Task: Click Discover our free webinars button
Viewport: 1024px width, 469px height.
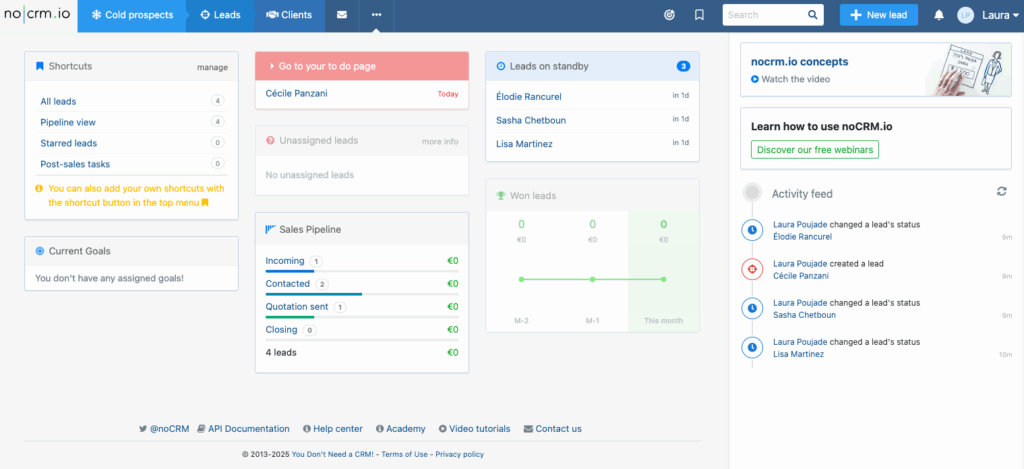Action: (x=814, y=150)
